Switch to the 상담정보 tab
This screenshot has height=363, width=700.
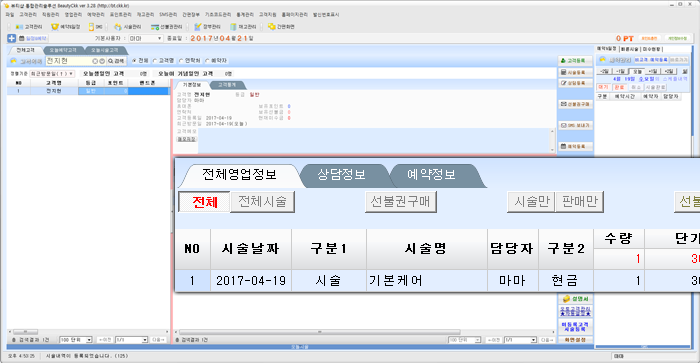point(342,175)
